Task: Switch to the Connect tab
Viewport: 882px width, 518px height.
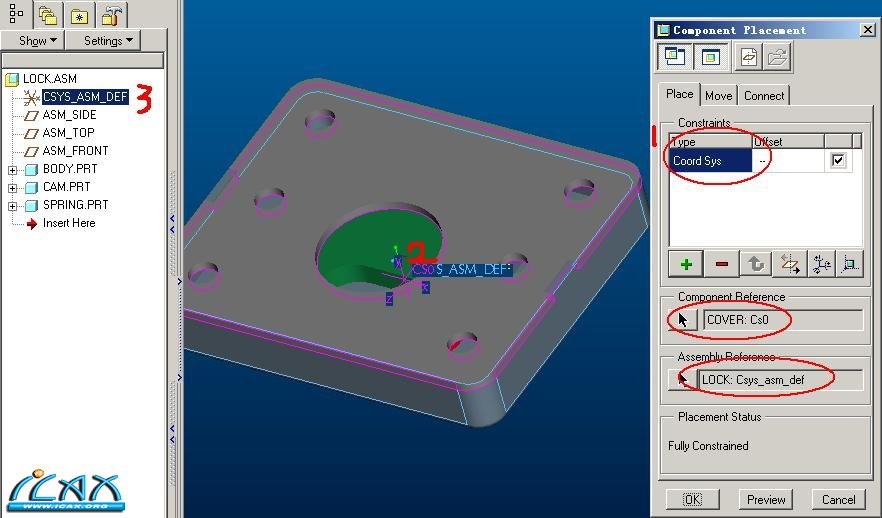Action: pyautogui.click(x=764, y=96)
